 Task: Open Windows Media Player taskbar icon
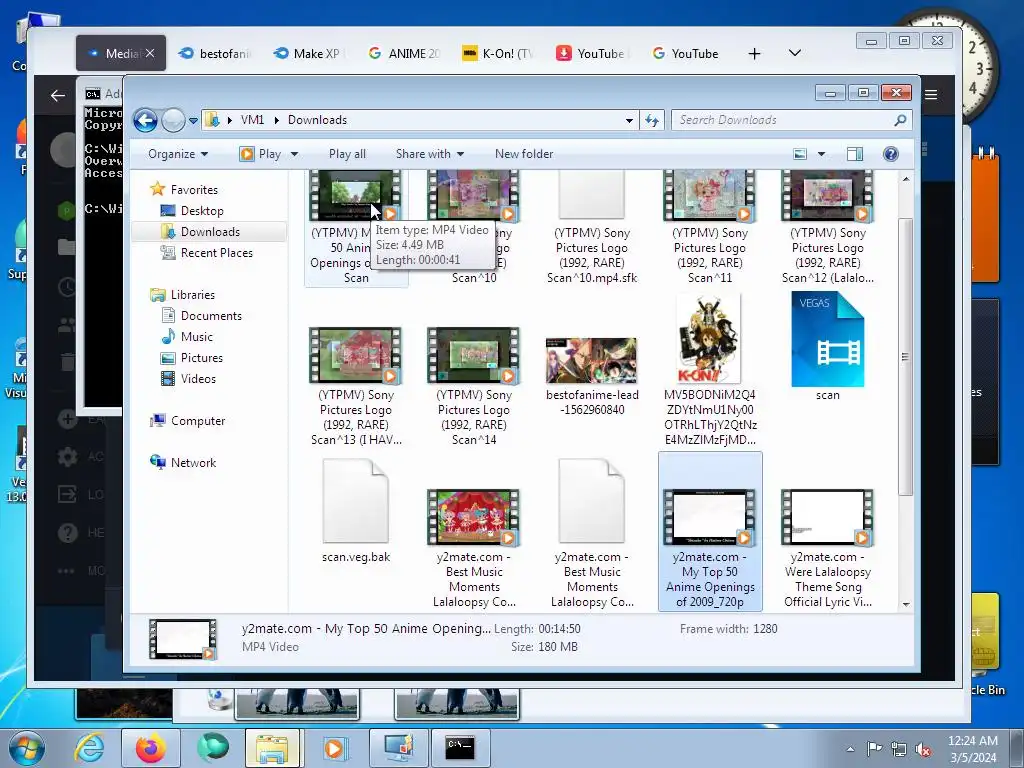[x=335, y=748]
